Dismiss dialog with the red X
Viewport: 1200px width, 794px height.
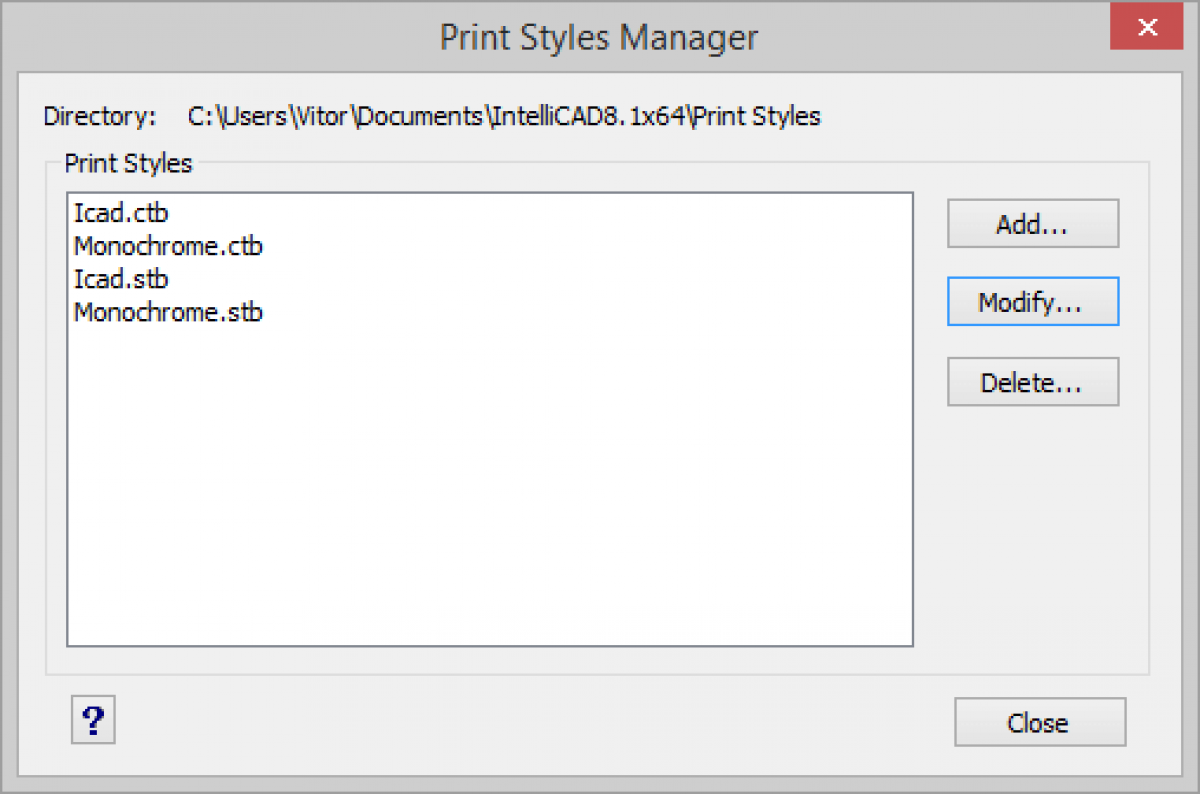coord(1146,27)
